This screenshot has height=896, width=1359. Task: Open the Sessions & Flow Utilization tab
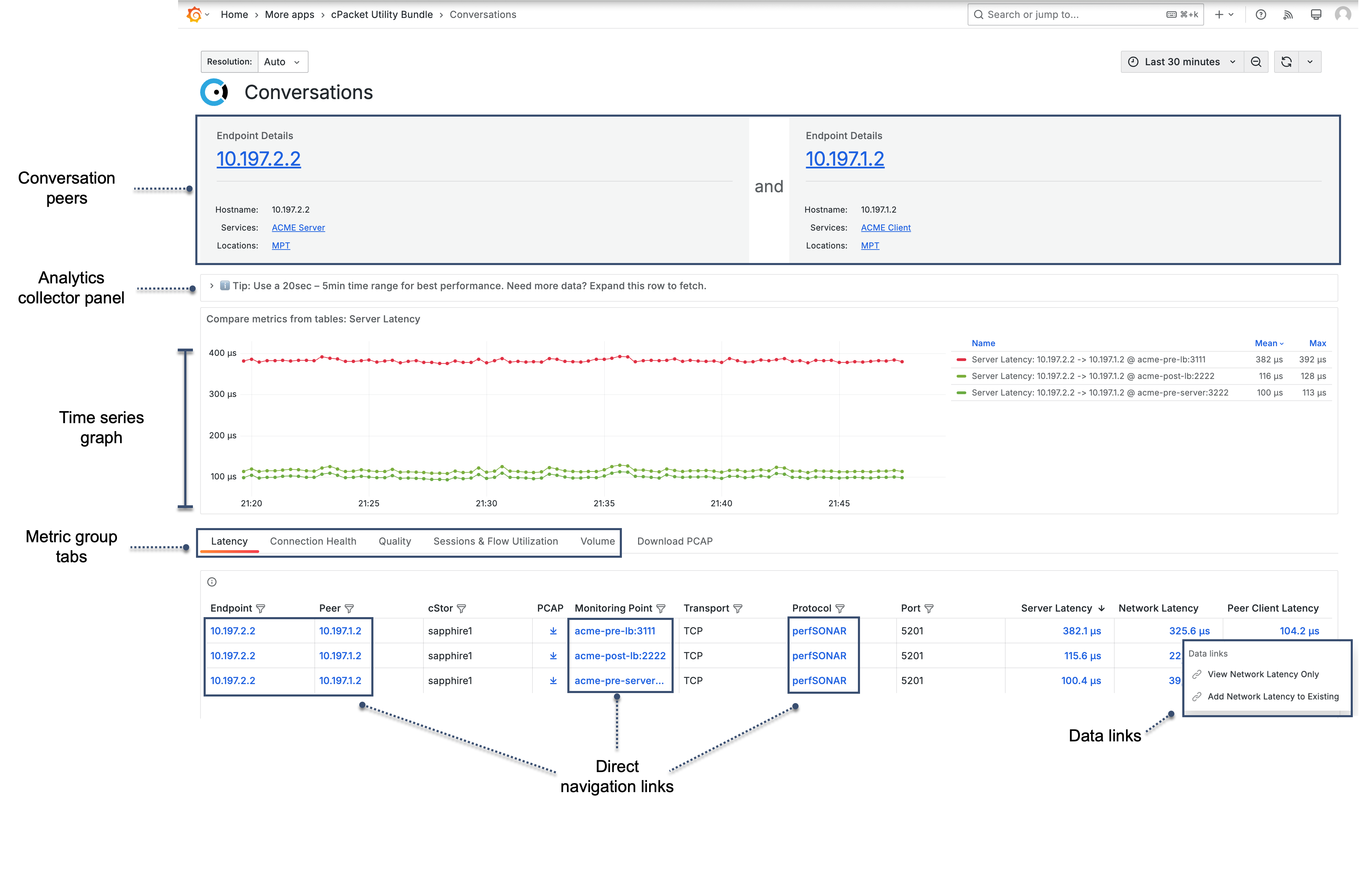495,541
